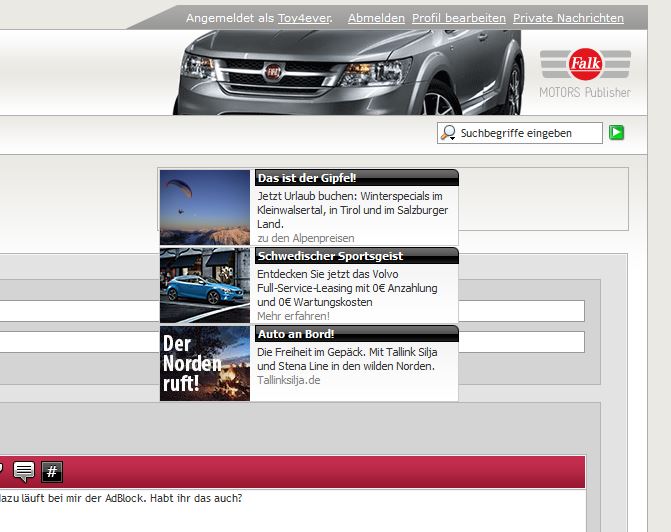Viewport: 671px width, 532px height.
Task: Click the green search go arrow button
Action: [x=617, y=132]
